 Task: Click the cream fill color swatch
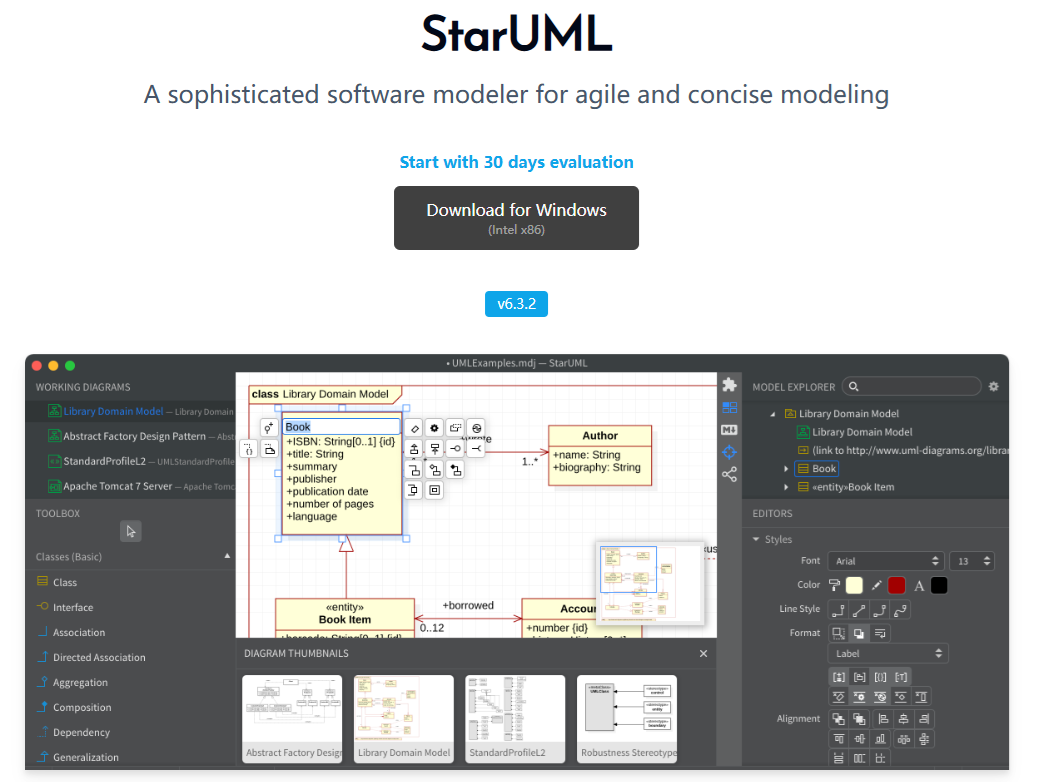pos(854,586)
